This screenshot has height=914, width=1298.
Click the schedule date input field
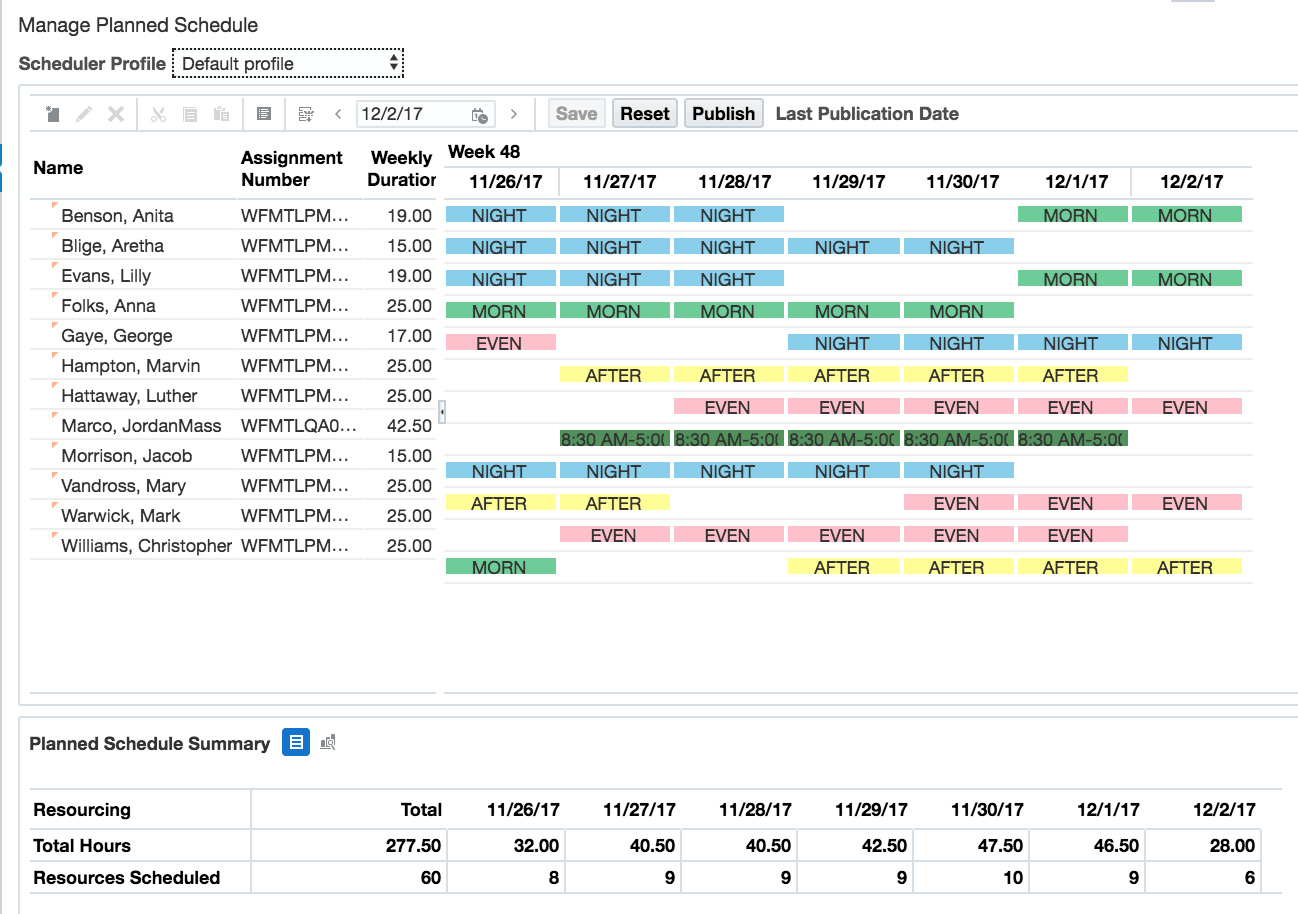pyautogui.click(x=410, y=114)
